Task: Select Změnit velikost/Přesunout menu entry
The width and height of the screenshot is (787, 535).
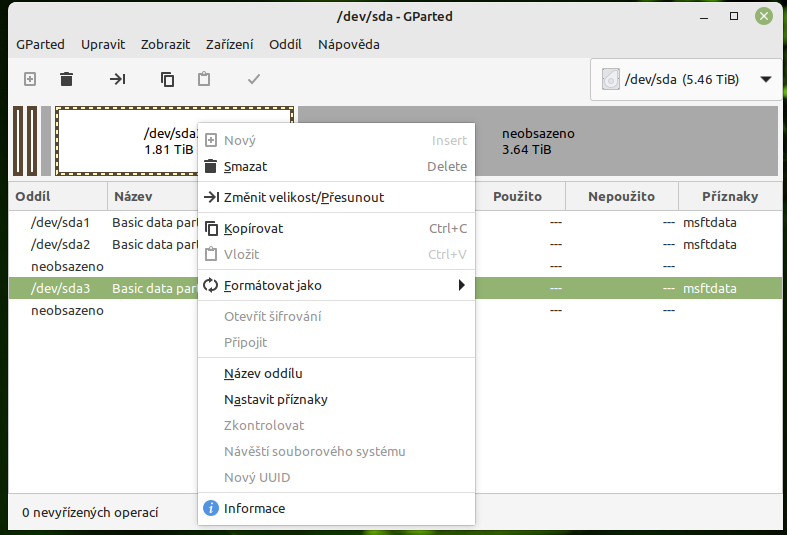Action: pyautogui.click(x=304, y=197)
